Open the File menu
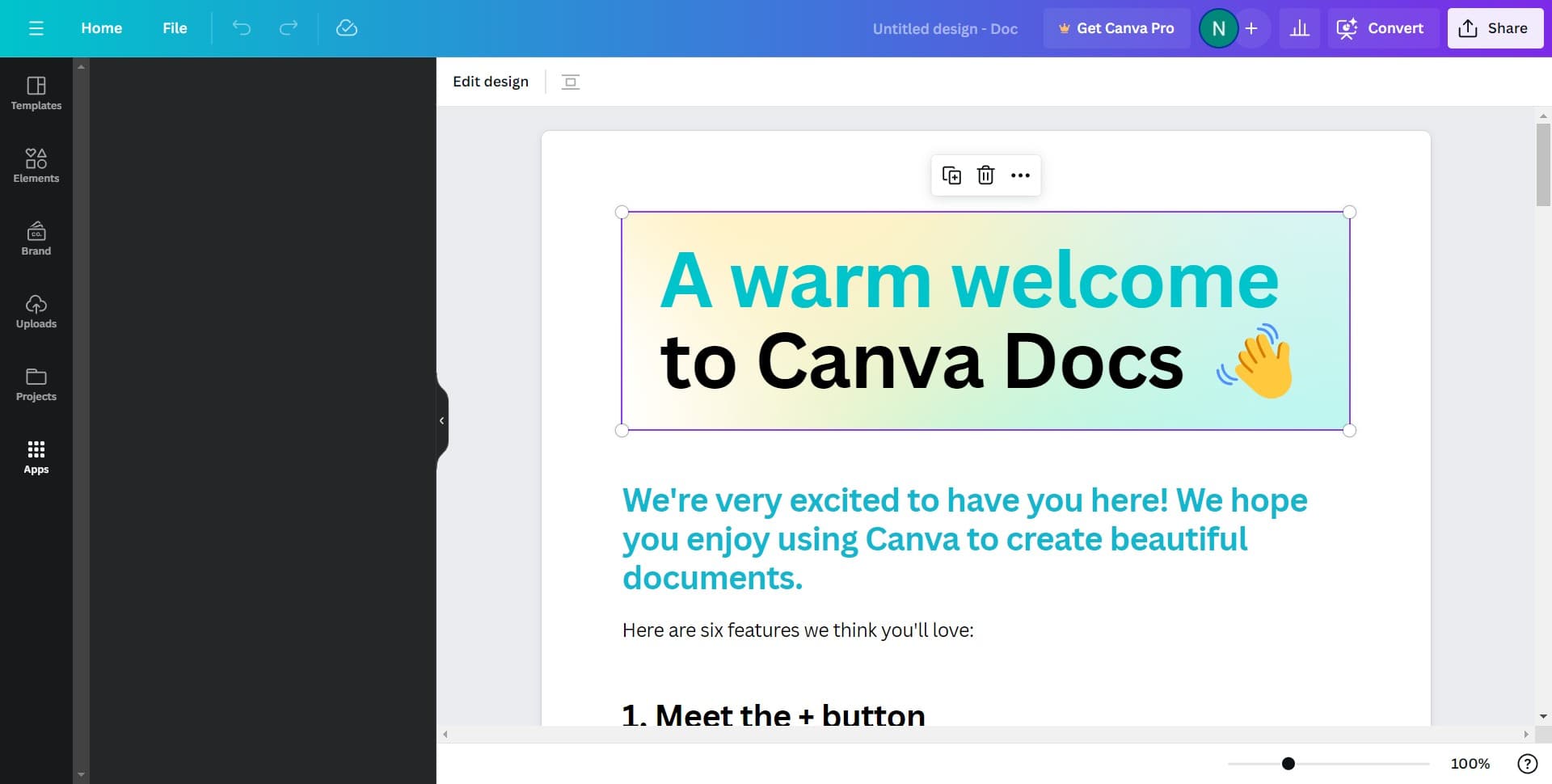This screenshot has width=1552, height=784. [175, 28]
